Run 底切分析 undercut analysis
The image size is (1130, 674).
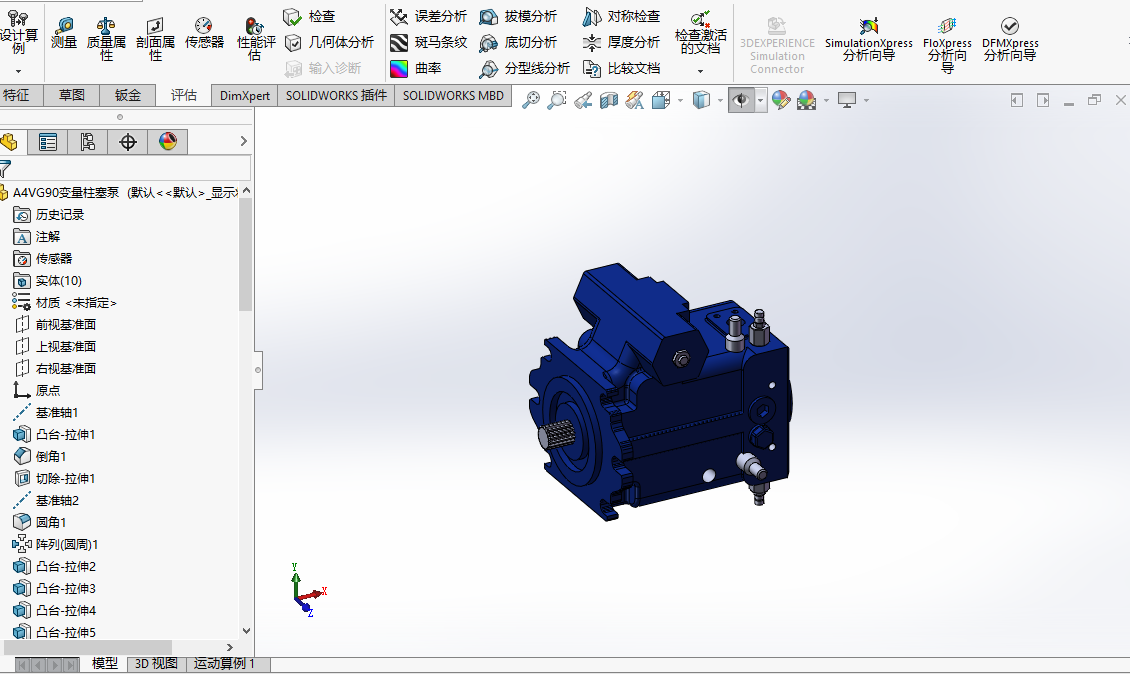coord(518,43)
